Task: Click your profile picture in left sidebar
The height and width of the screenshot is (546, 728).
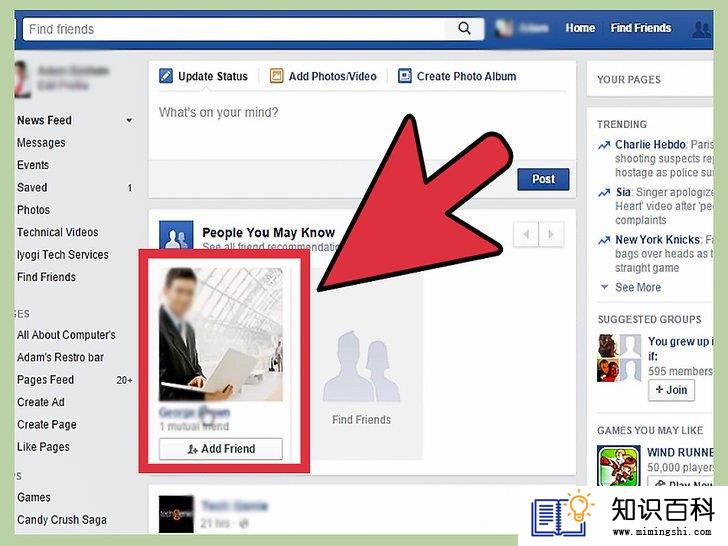Action: pyautogui.click(x=22, y=79)
